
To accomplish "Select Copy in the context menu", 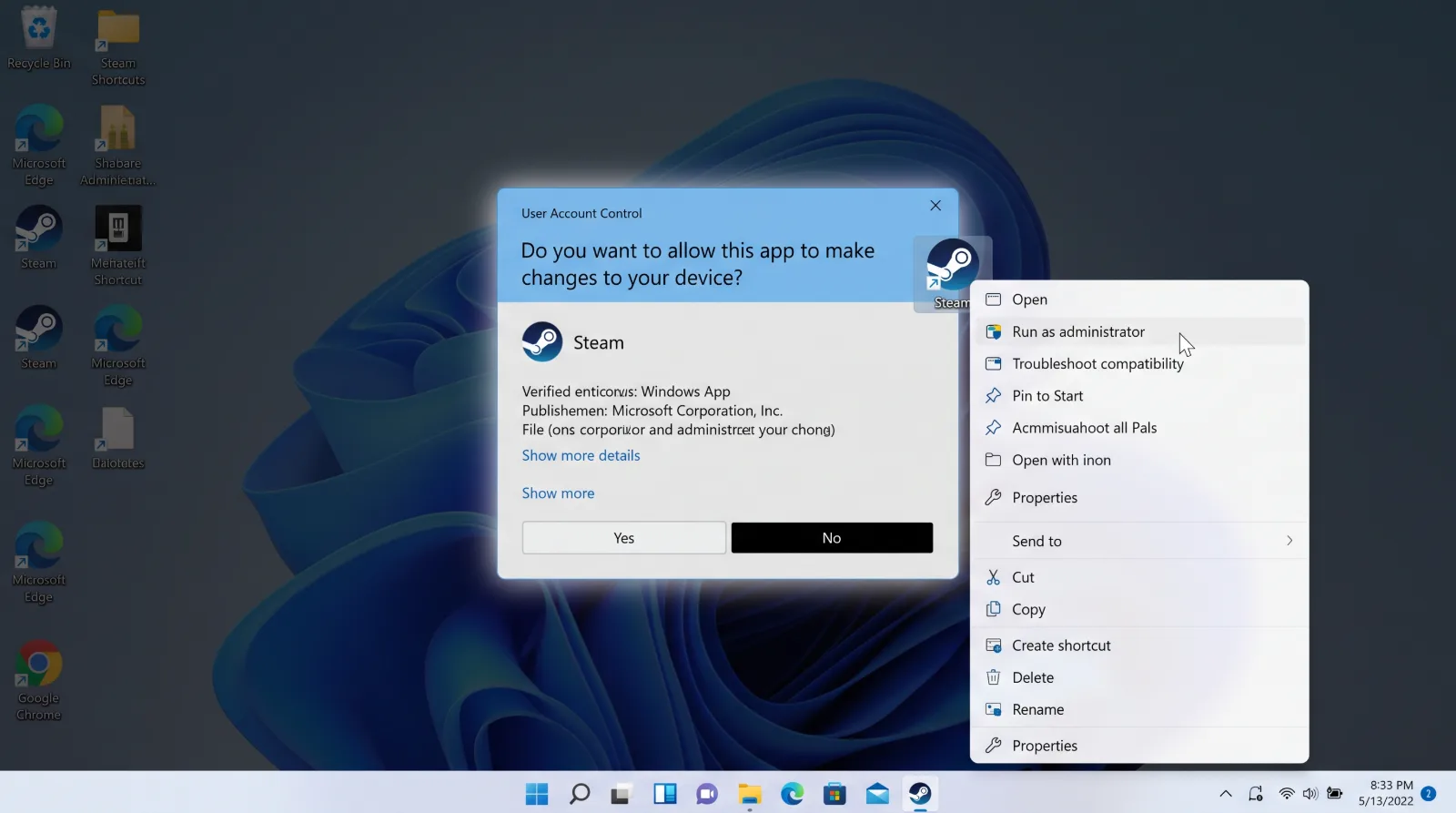I will point(1139,609).
